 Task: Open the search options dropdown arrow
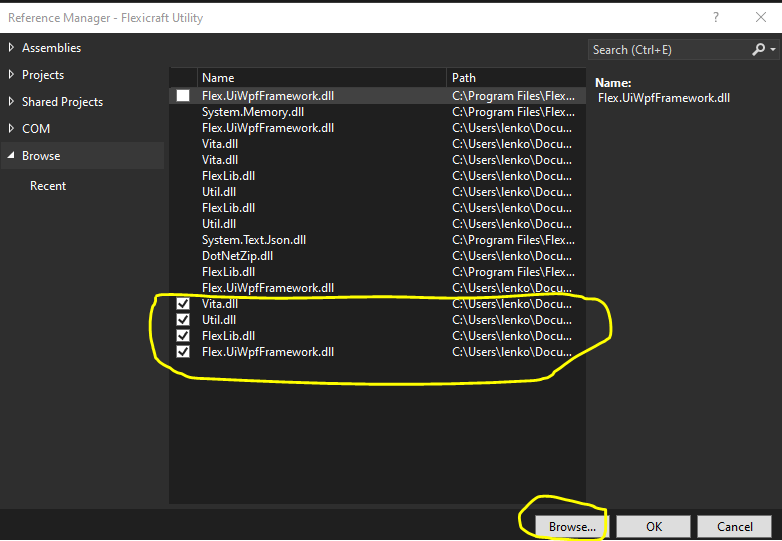click(x=773, y=49)
